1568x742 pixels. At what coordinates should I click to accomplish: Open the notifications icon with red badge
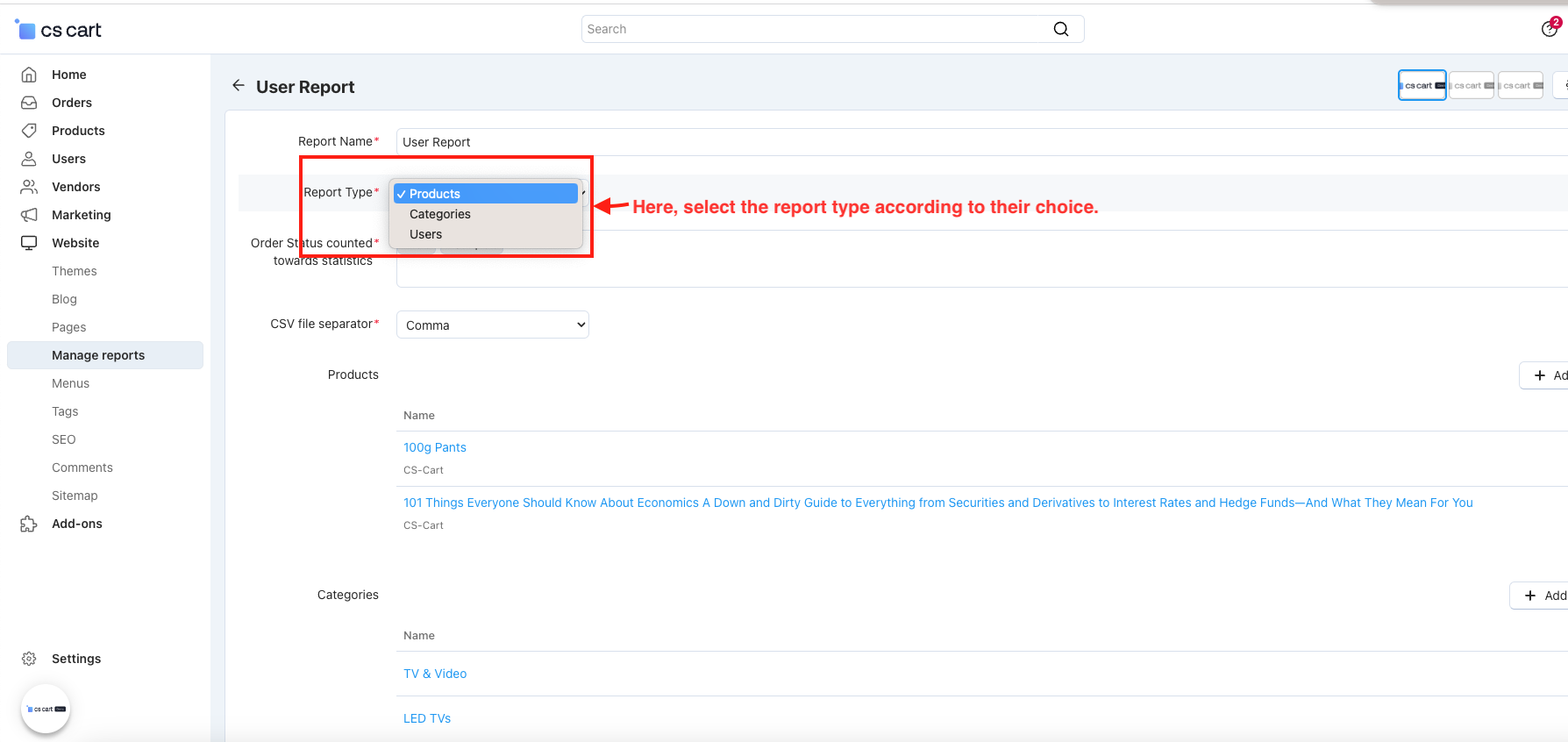pyautogui.click(x=1550, y=29)
